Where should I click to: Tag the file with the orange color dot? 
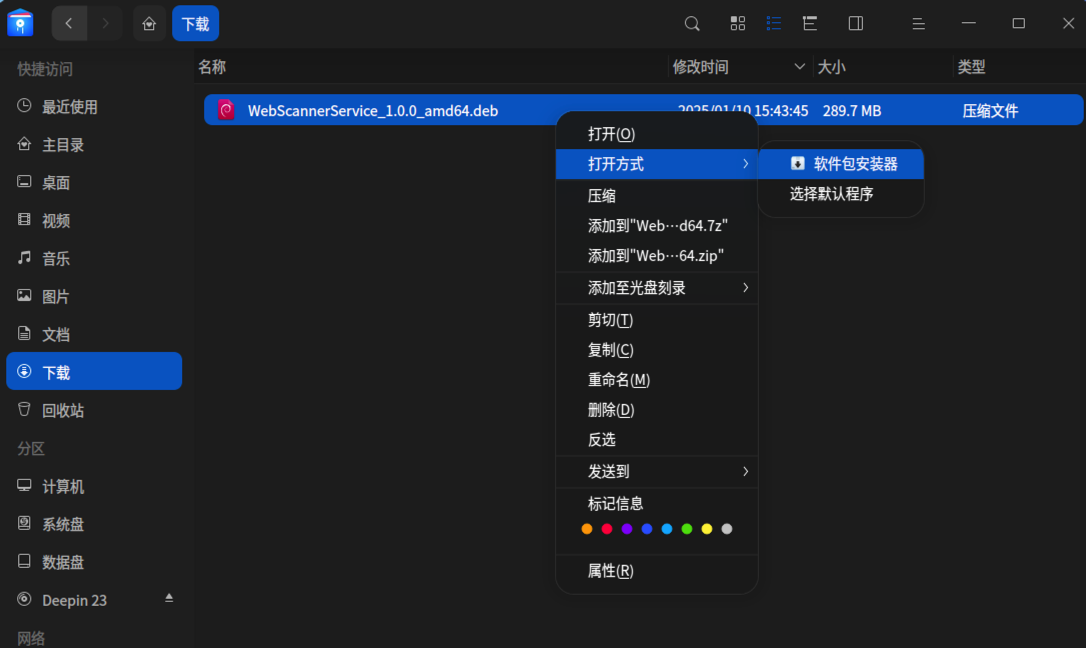586,528
